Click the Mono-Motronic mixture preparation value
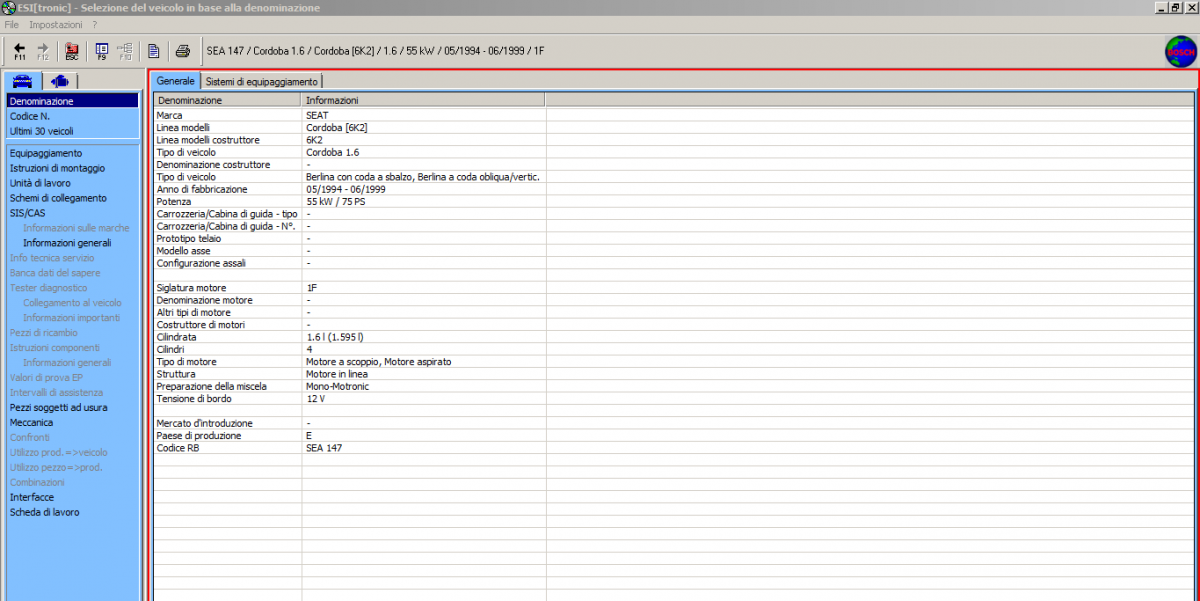 click(340, 386)
